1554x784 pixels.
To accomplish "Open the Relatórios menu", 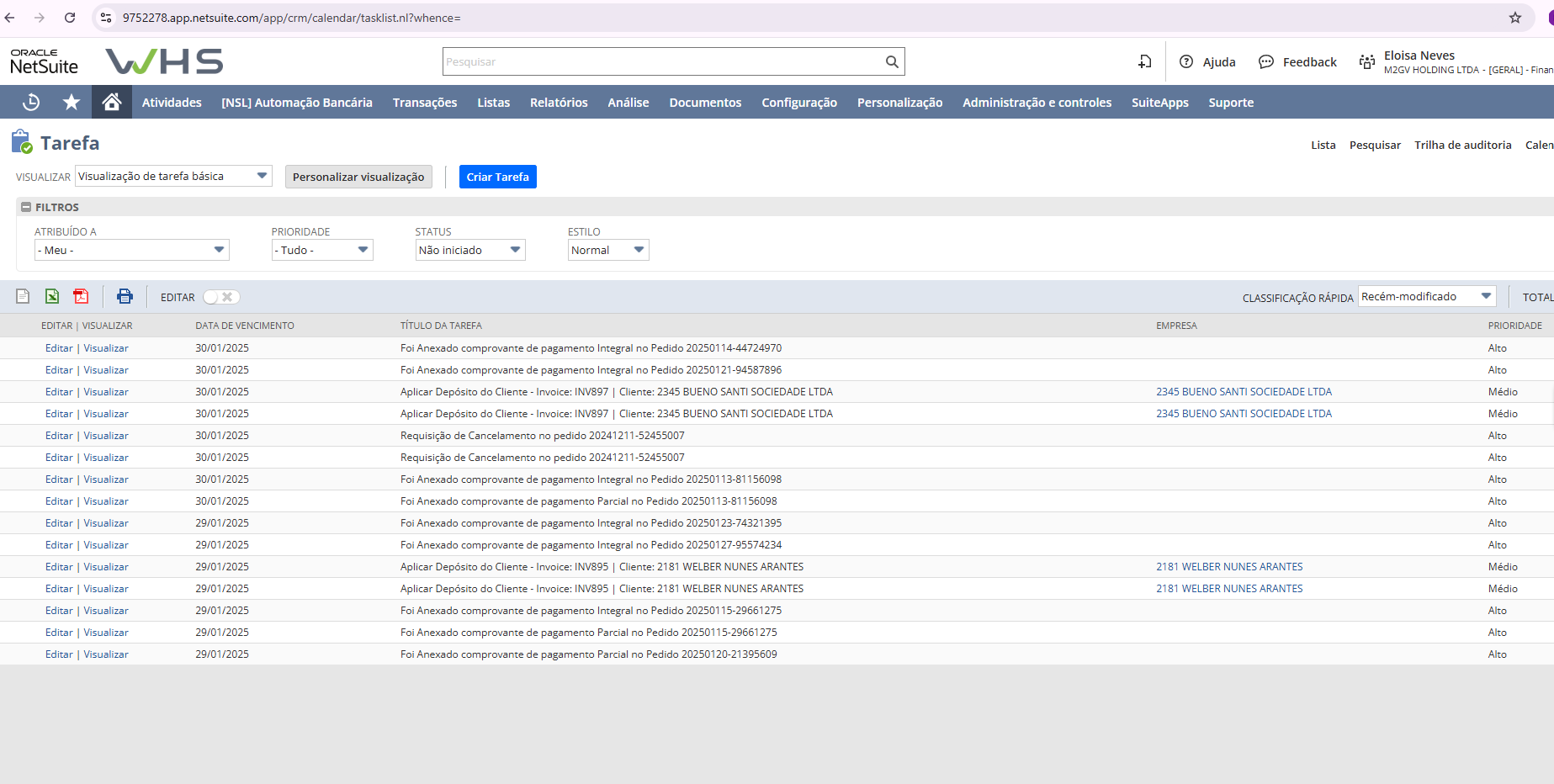I will (558, 103).
